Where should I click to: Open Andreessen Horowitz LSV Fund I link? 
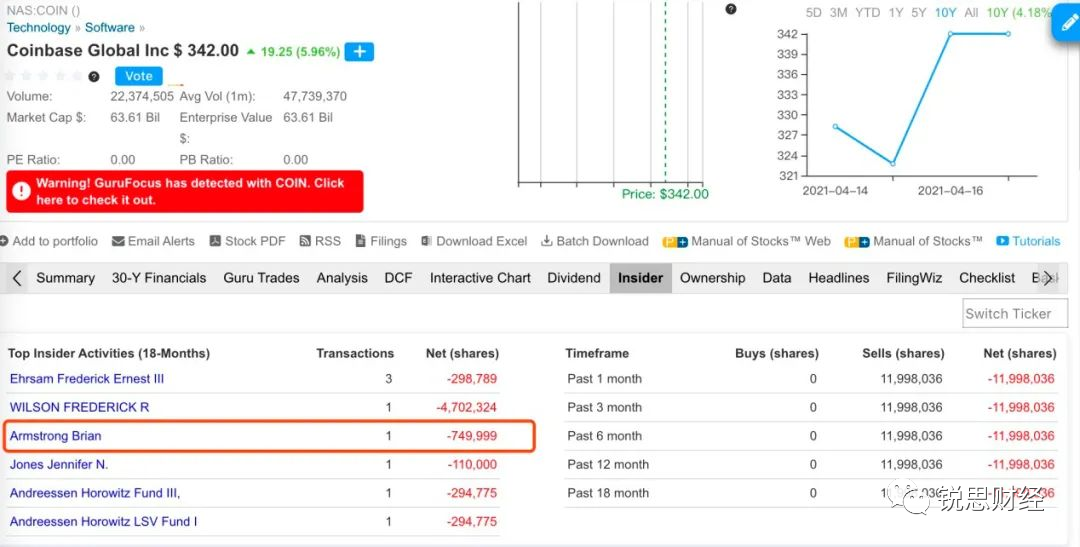coord(103,522)
